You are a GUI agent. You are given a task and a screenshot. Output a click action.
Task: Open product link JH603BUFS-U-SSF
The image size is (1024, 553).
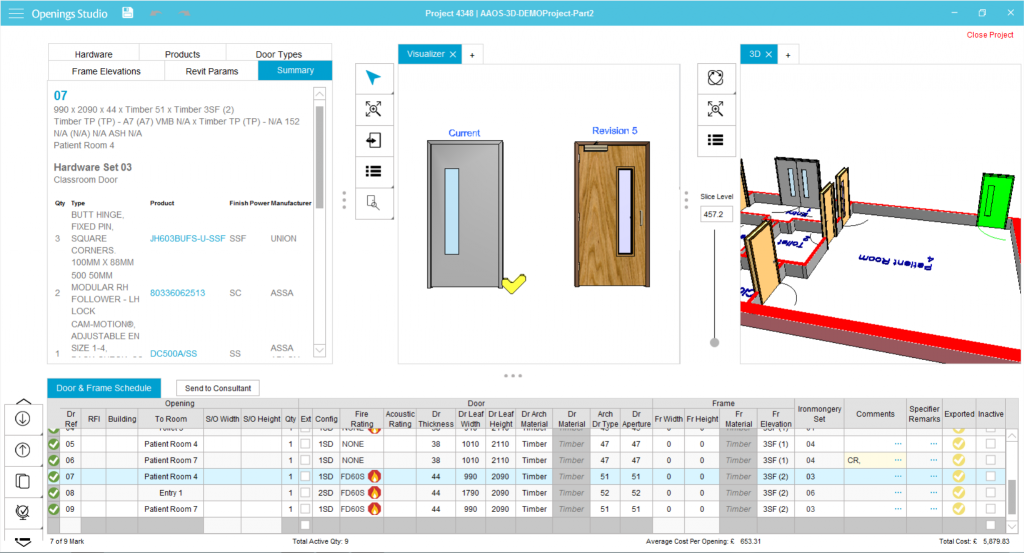point(187,239)
